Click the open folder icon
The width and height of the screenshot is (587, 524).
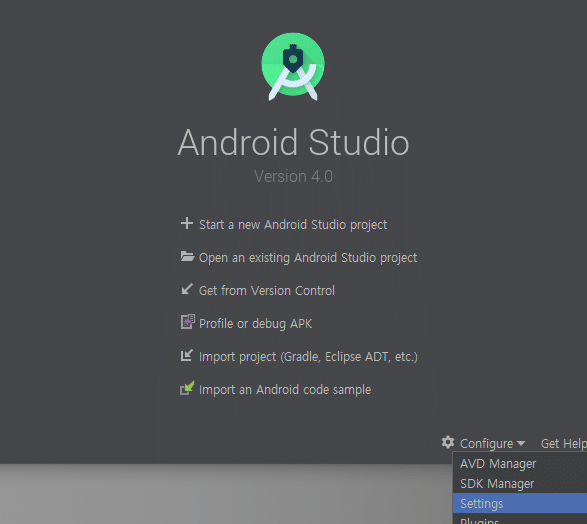187,256
